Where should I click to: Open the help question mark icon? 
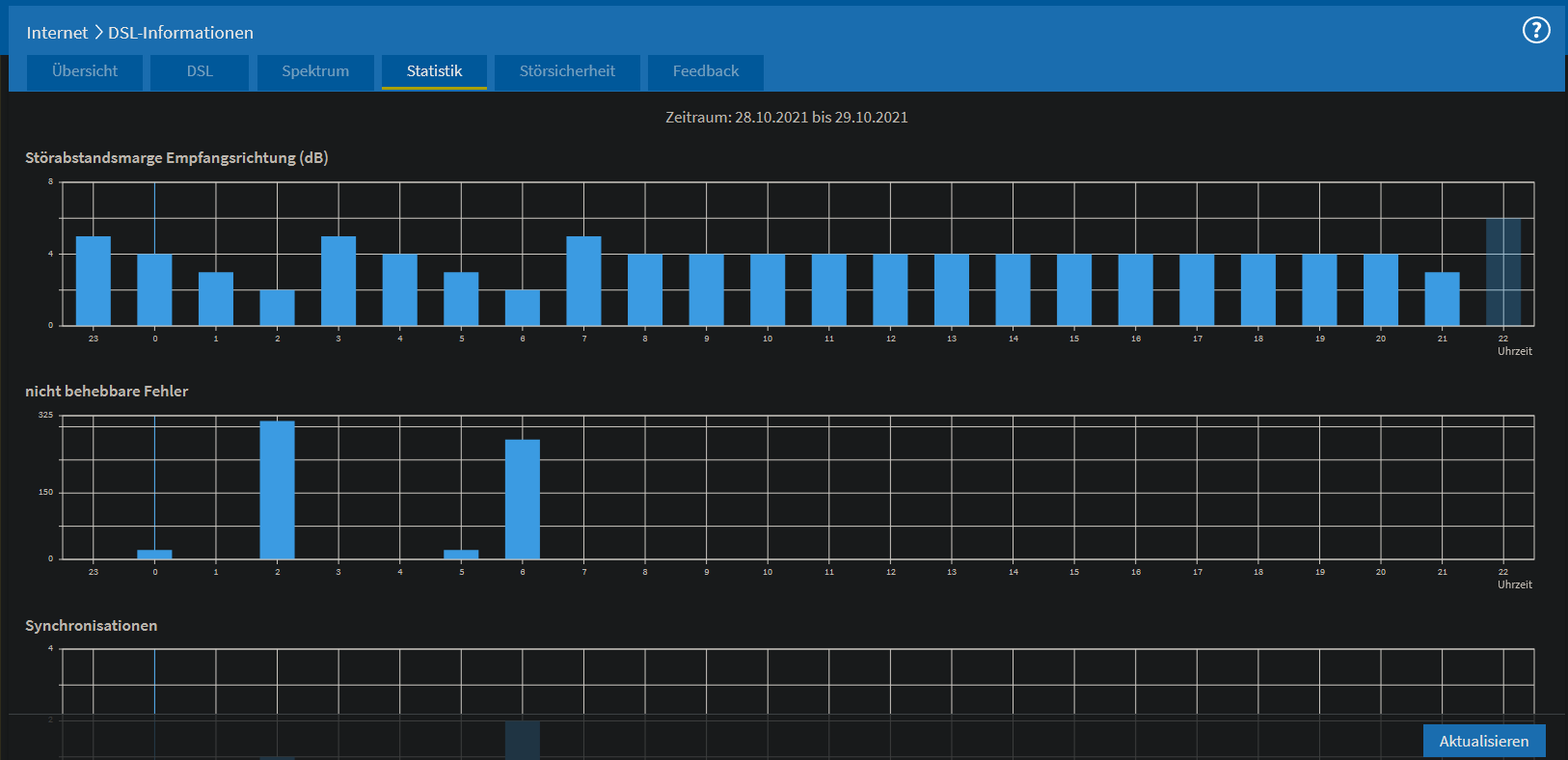(1536, 30)
